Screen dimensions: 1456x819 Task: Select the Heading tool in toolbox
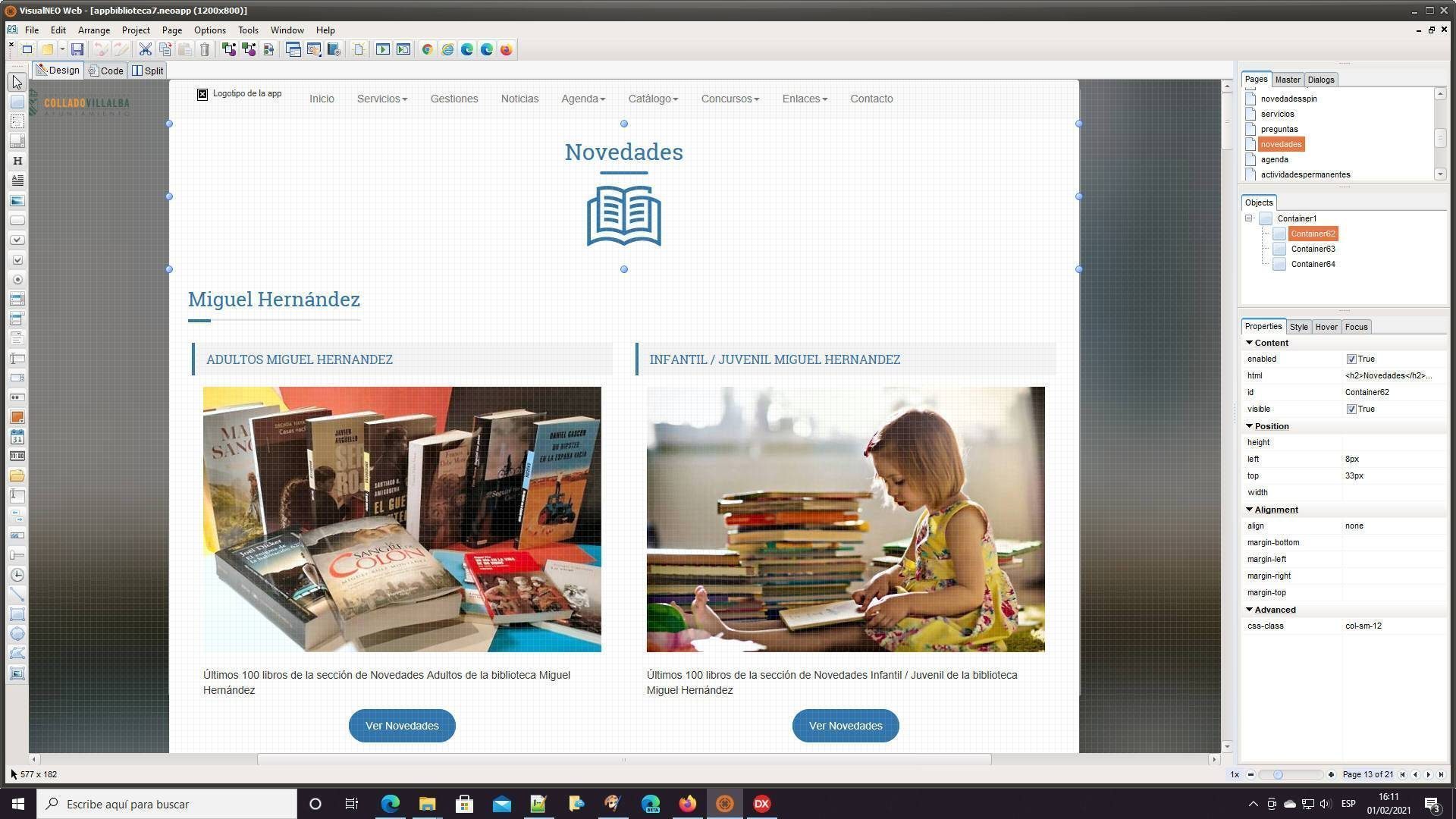17,161
